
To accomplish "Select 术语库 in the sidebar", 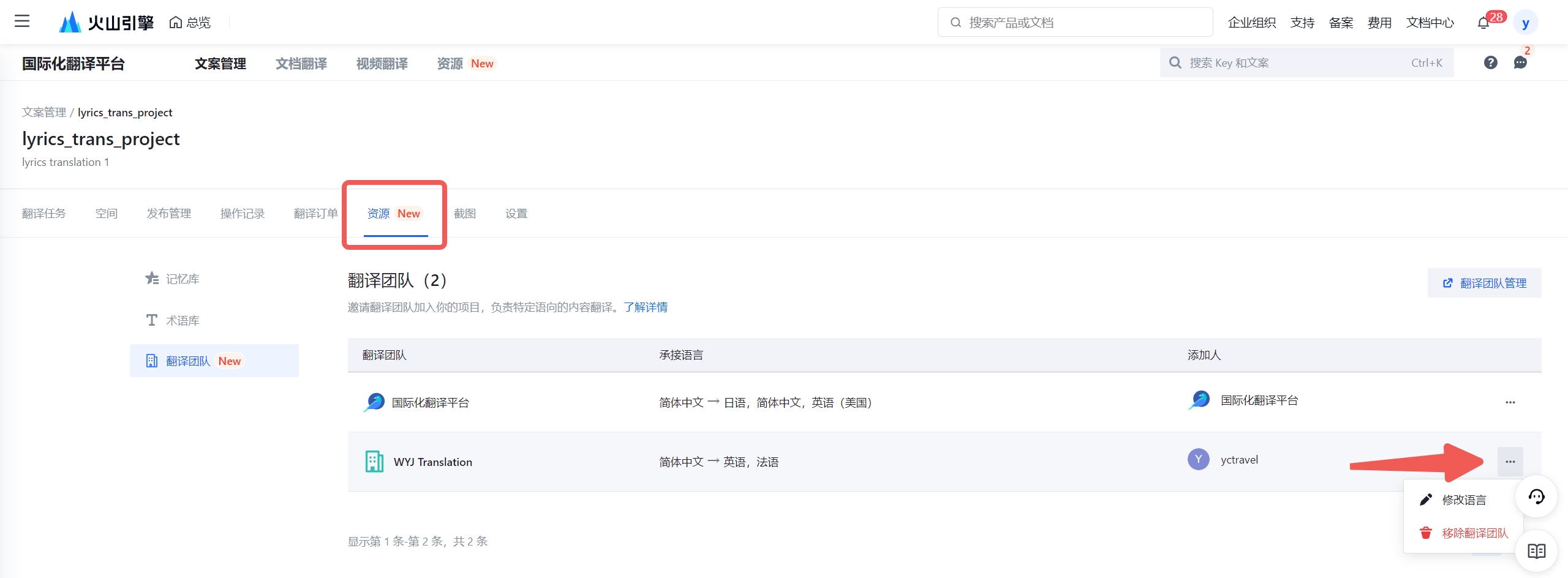I will point(183,320).
